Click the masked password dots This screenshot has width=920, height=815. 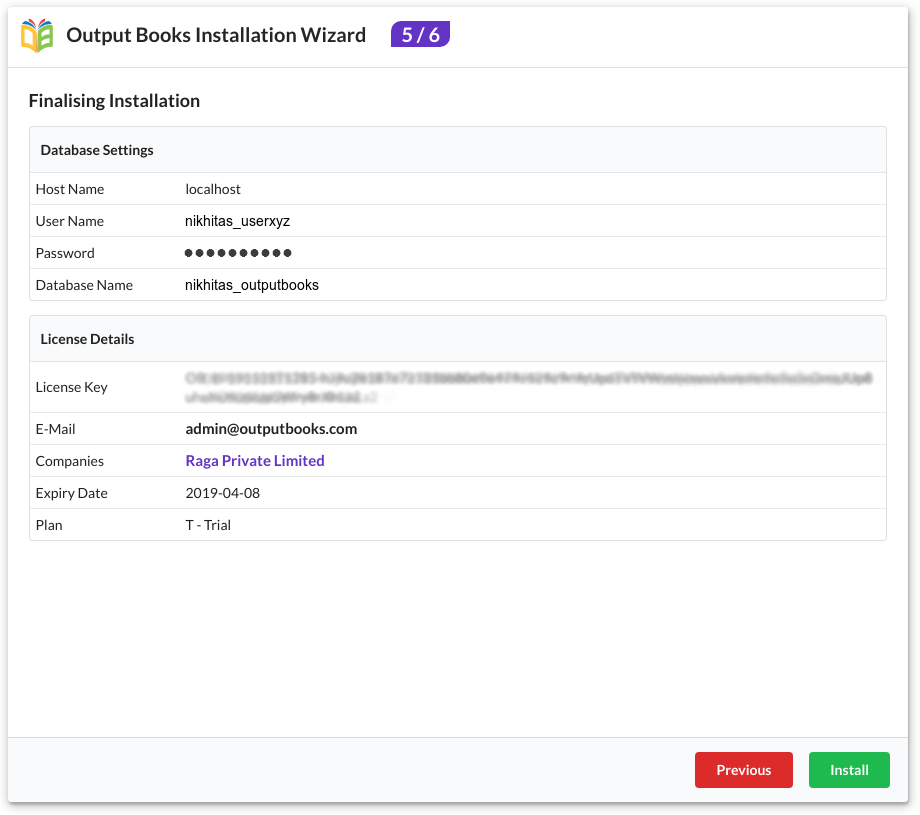[238, 253]
